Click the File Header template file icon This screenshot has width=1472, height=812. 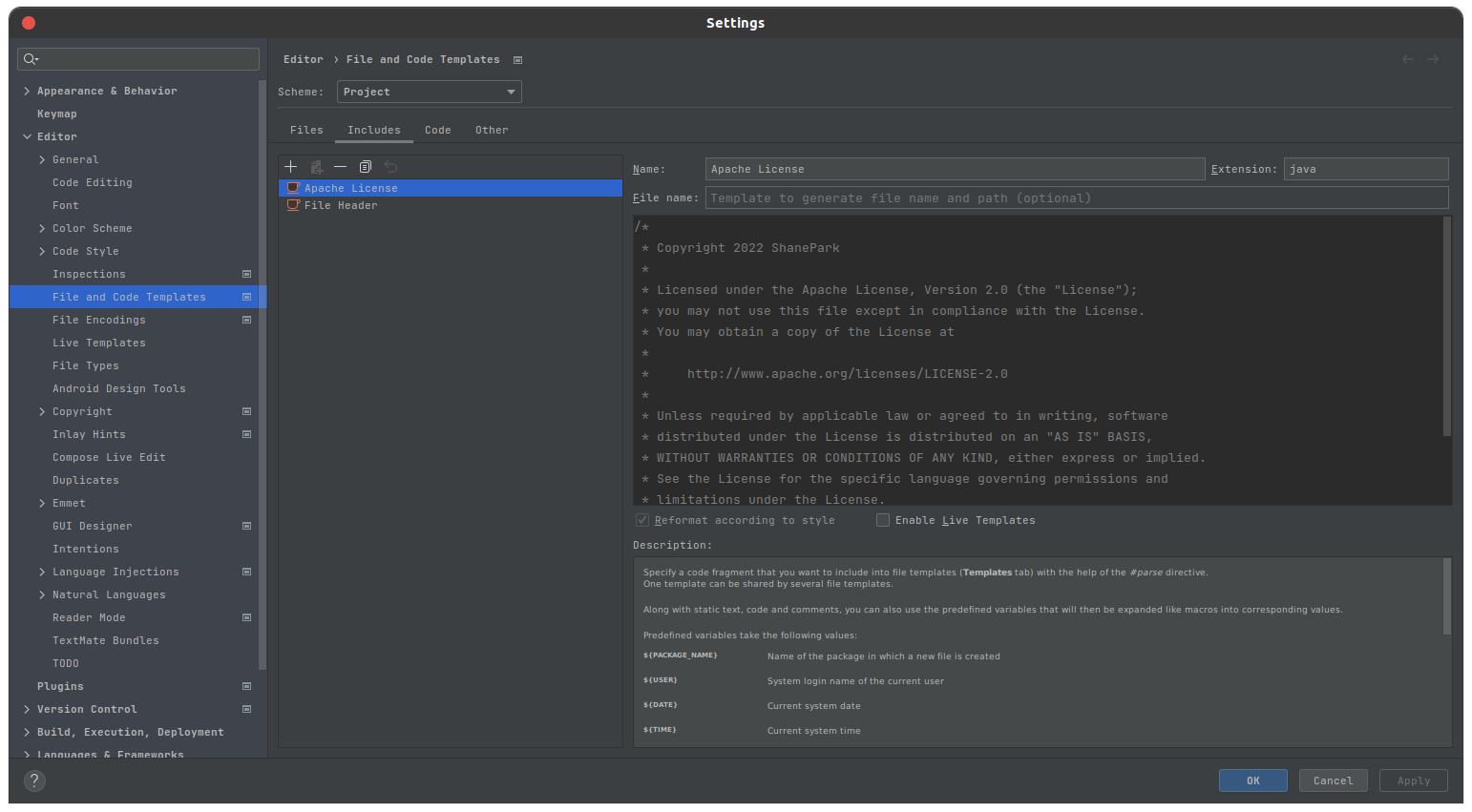click(293, 205)
